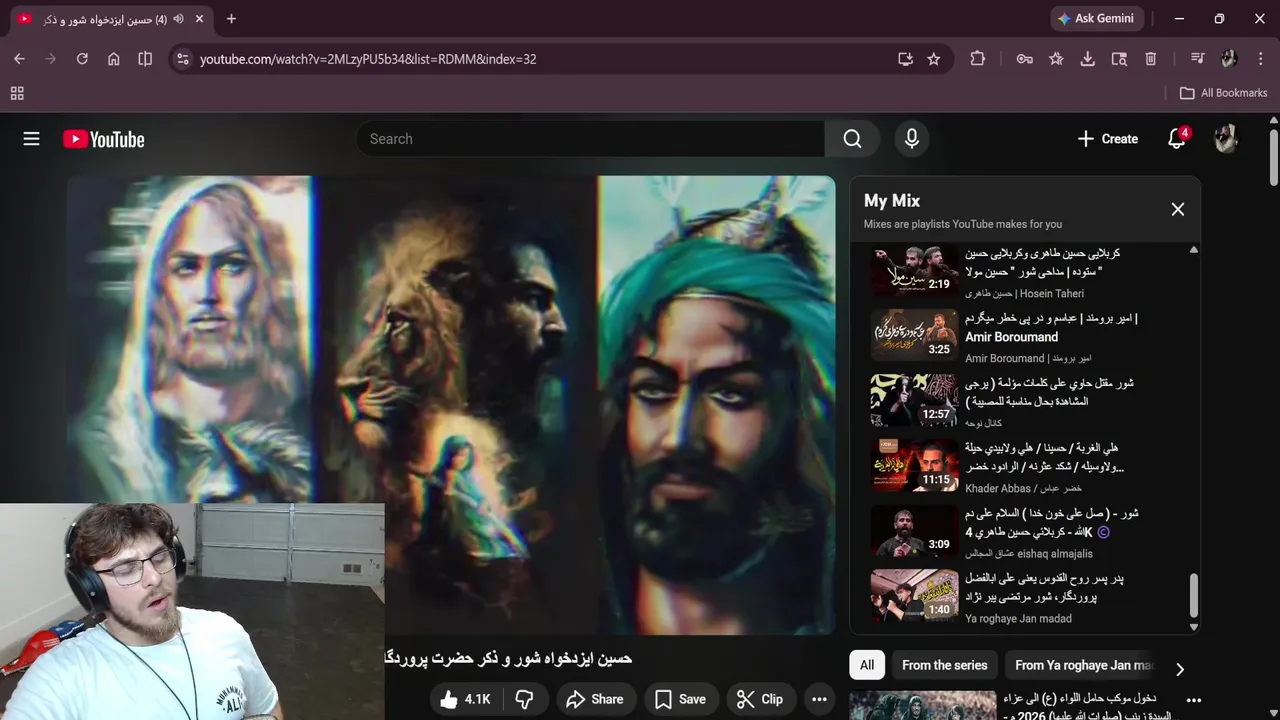Open options for the 2026 recommended video
This screenshot has width=1280, height=720.
[x=1193, y=700]
